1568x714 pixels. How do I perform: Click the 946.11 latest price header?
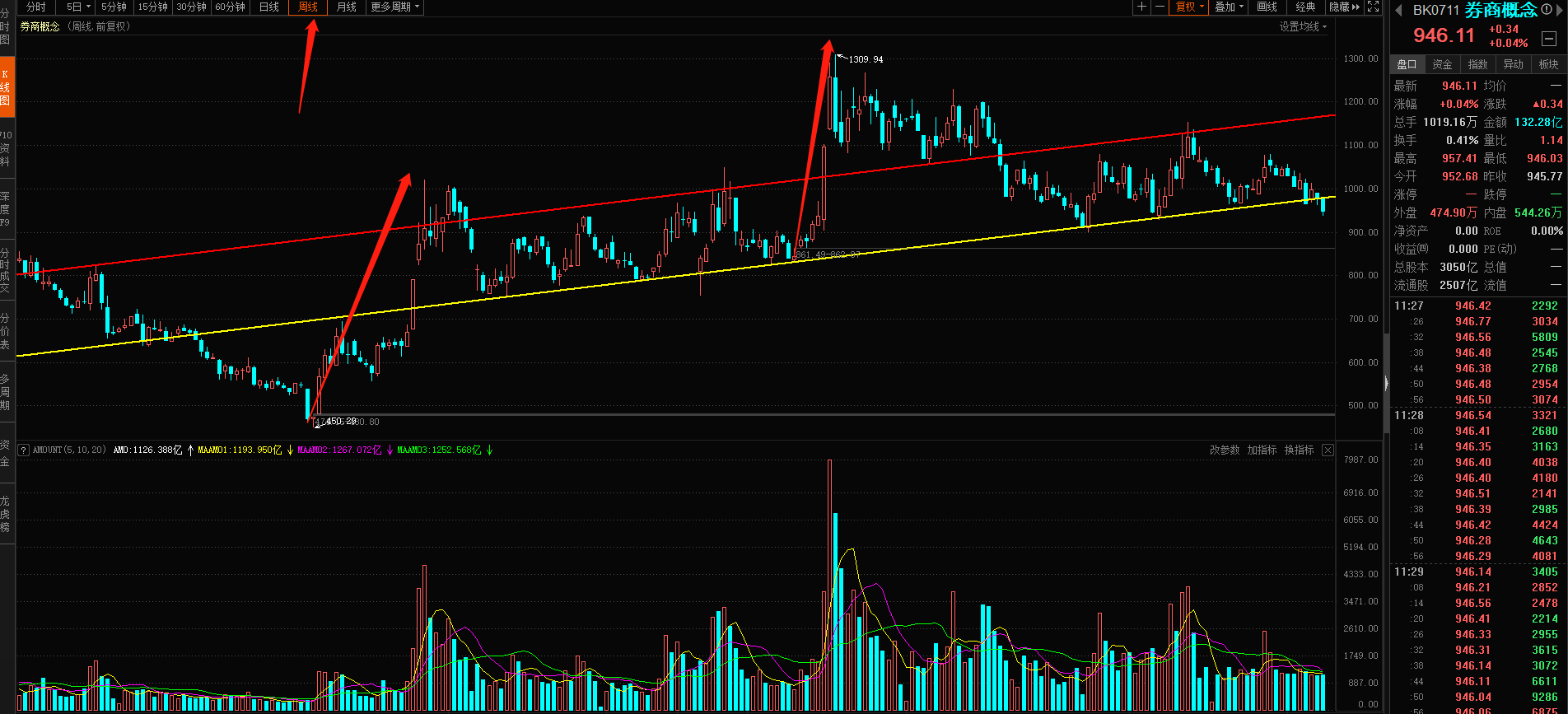pyautogui.click(x=1444, y=35)
